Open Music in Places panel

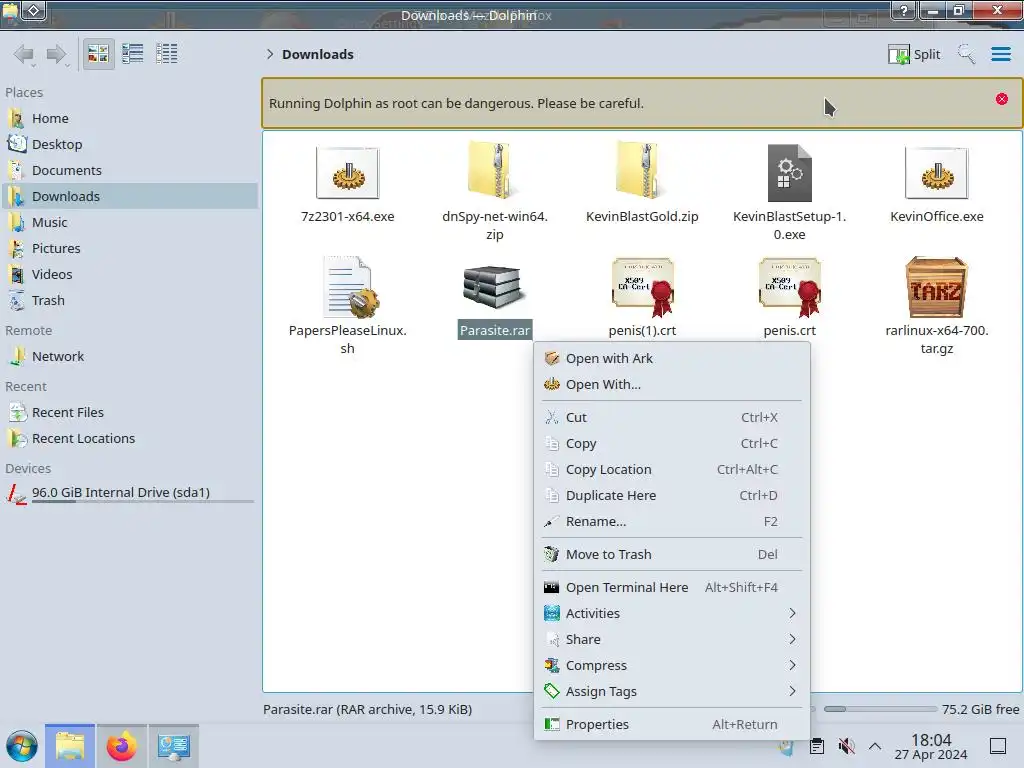point(129,222)
